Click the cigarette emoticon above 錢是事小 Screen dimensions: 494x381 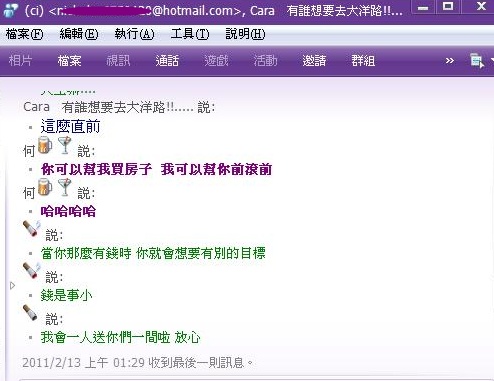31,270
